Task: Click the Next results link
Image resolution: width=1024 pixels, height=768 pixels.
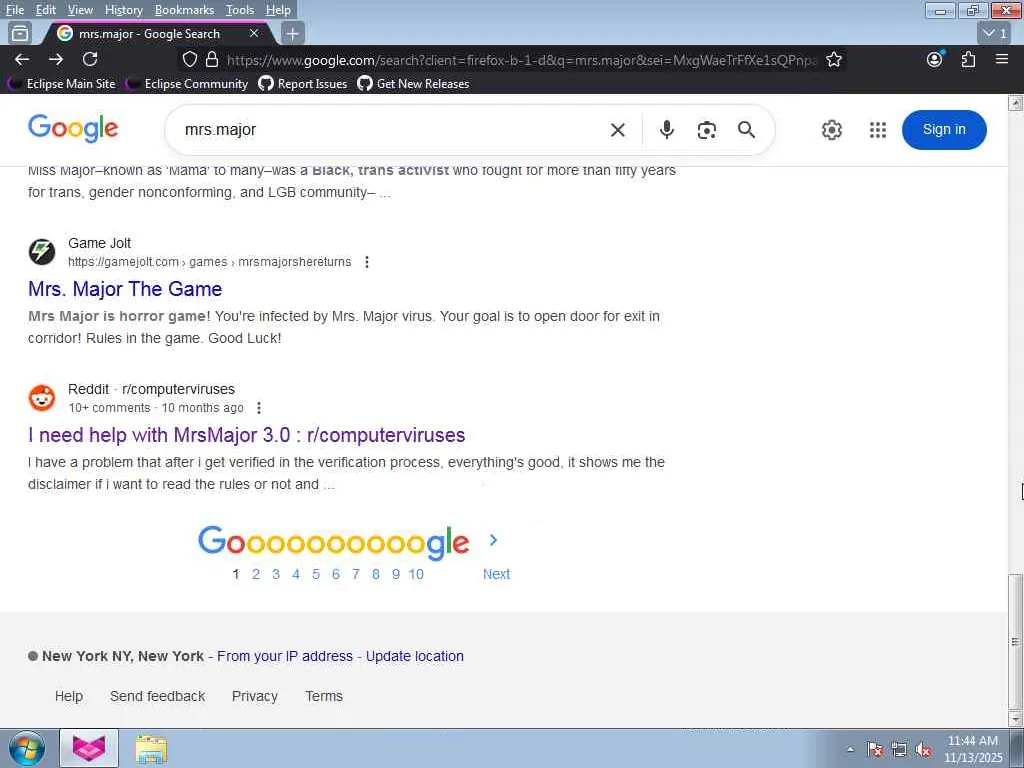Action: click(496, 574)
